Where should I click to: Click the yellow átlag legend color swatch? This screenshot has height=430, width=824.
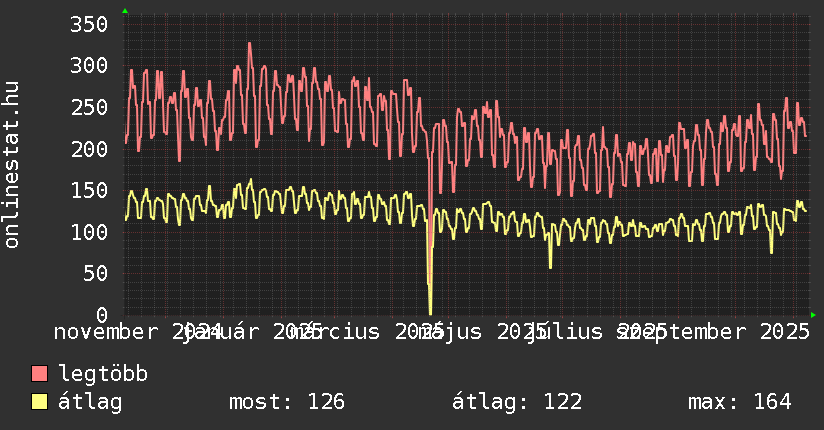point(39,402)
